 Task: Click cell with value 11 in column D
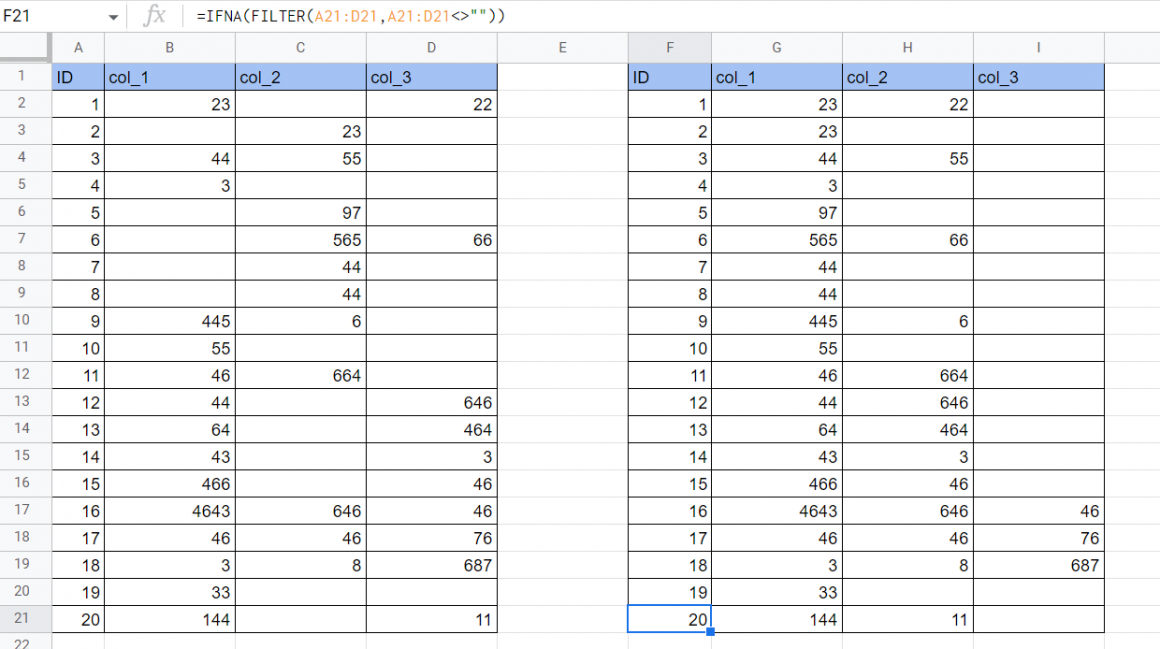tap(431, 619)
